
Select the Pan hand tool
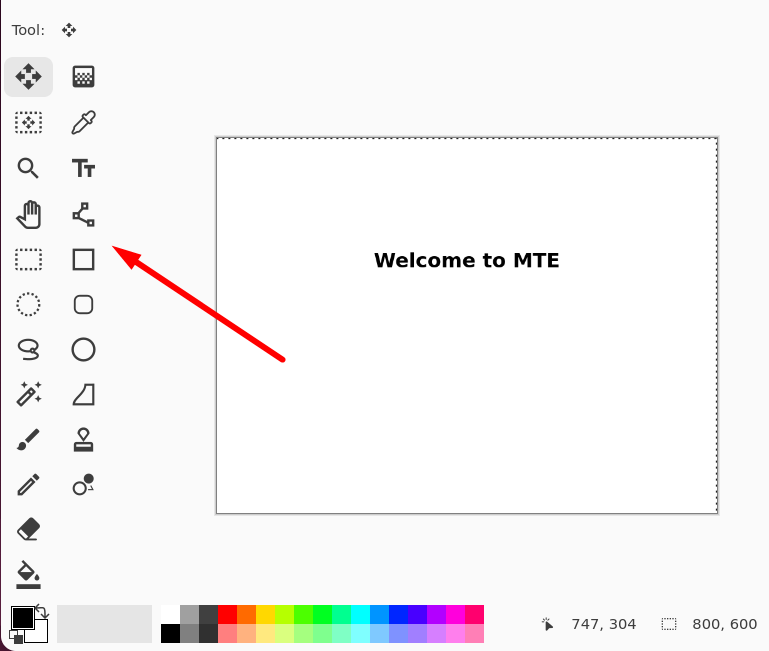[x=28, y=214]
